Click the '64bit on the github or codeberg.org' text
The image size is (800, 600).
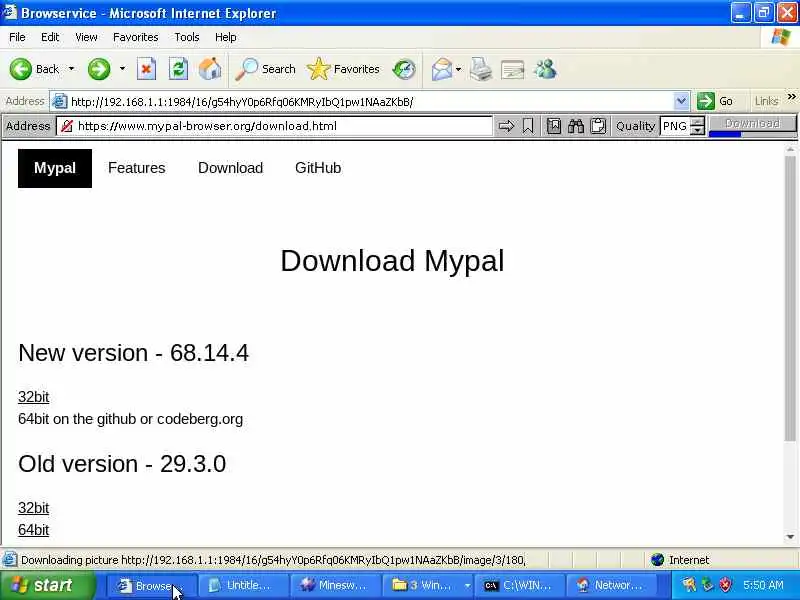(131, 419)
